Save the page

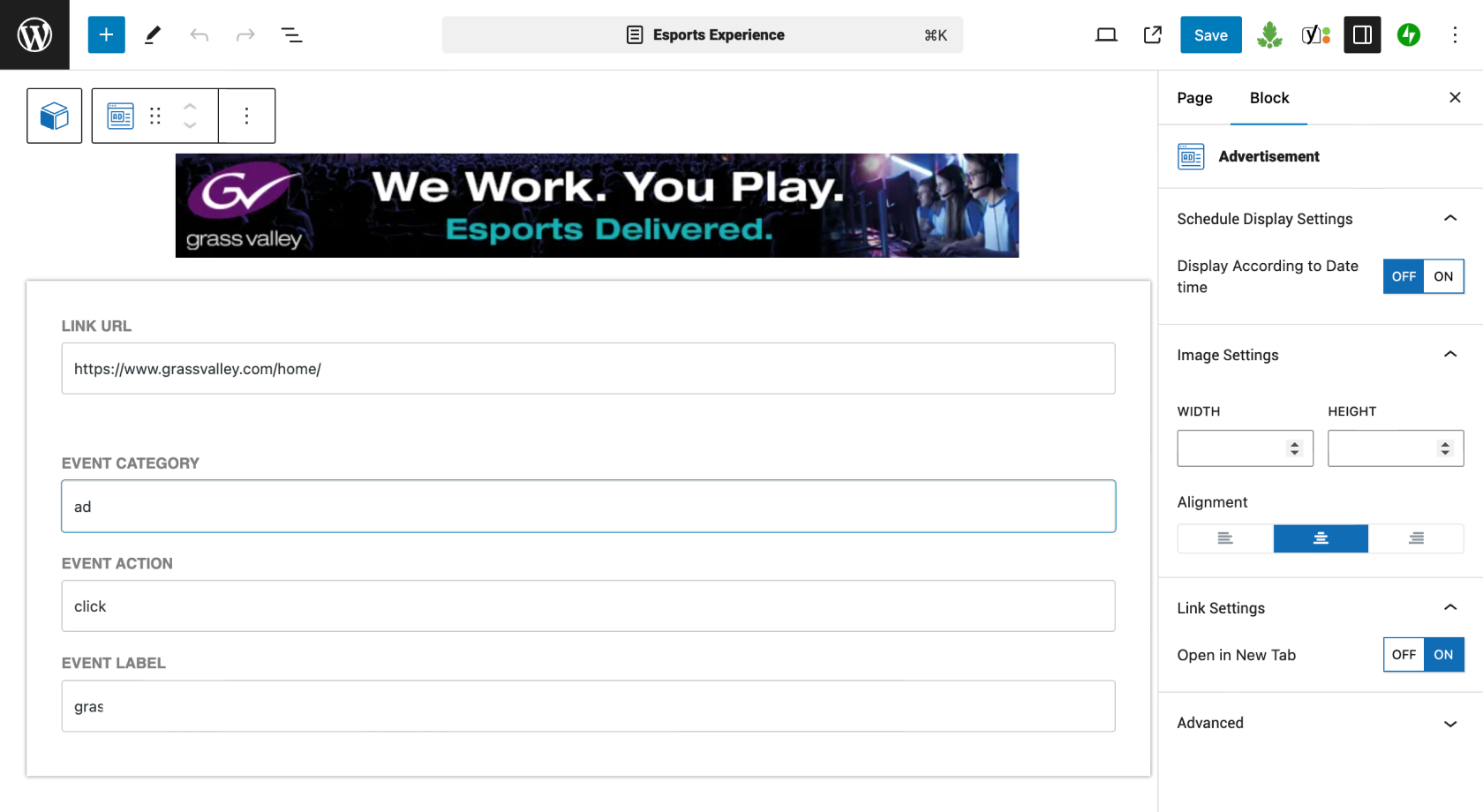click(x=1211, y=34)
